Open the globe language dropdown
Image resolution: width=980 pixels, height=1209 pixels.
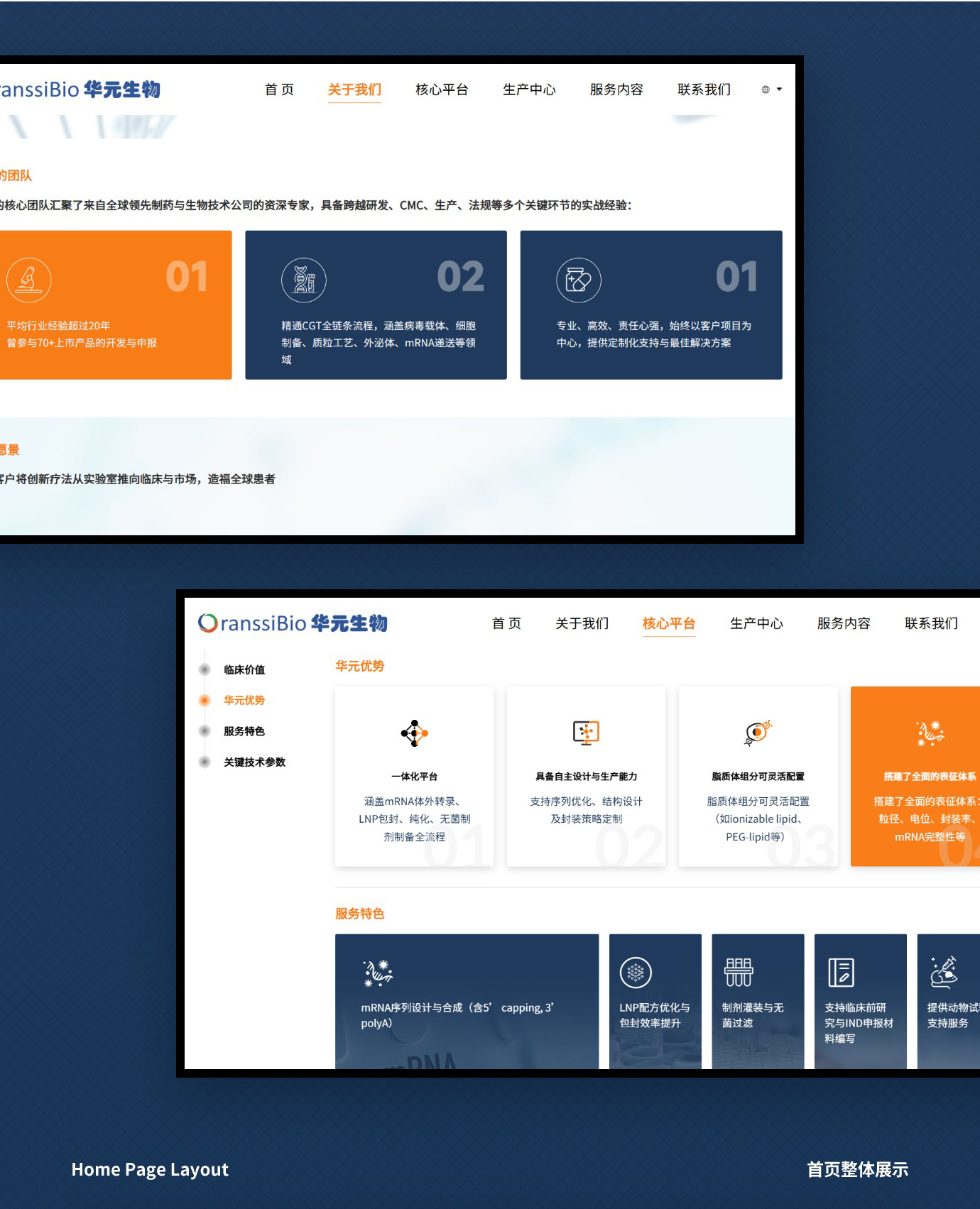771,89
